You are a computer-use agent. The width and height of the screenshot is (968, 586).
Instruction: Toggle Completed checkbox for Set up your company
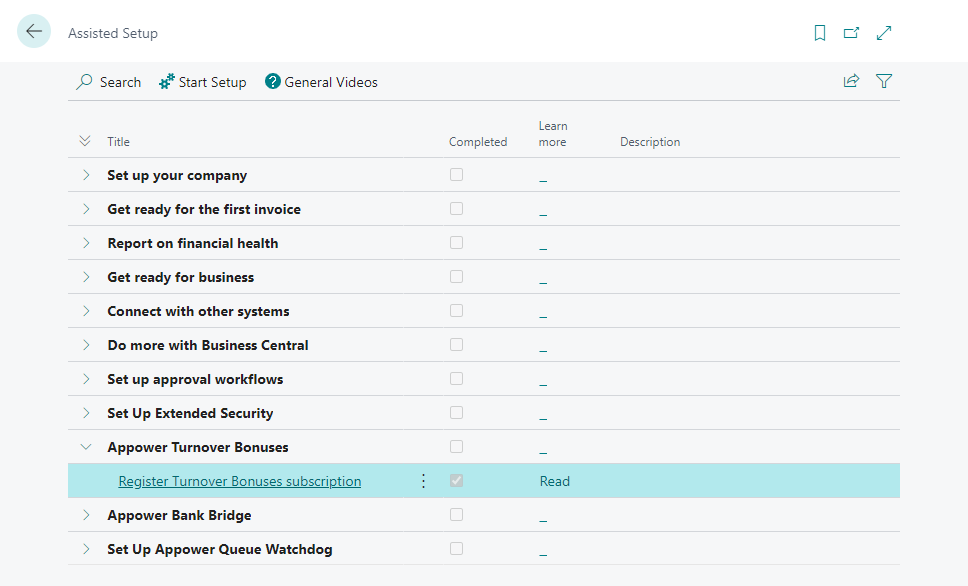point(456,175)
